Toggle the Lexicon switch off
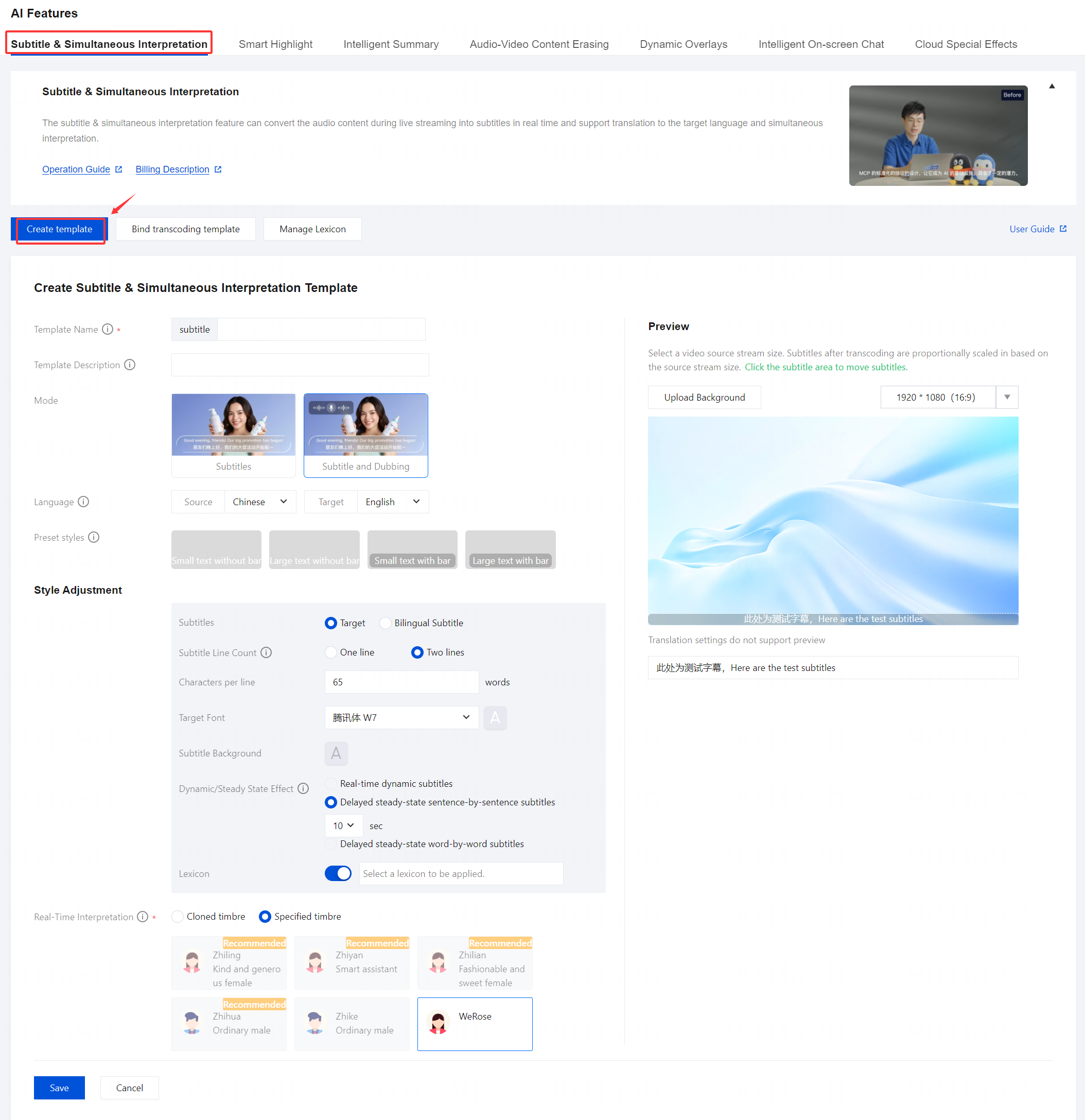Image resolution: width=1085 pixels, height=1120 pixels. [x=338, y=874]
